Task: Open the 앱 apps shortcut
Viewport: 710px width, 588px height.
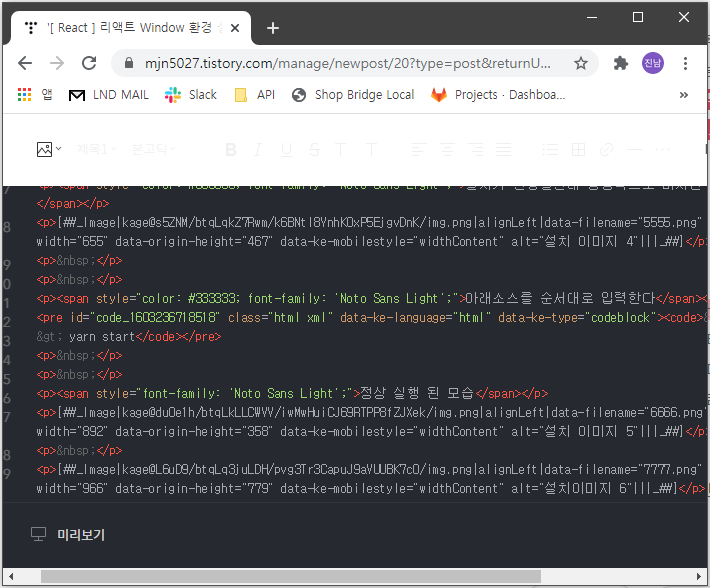Action: click(x=35, y=95)
